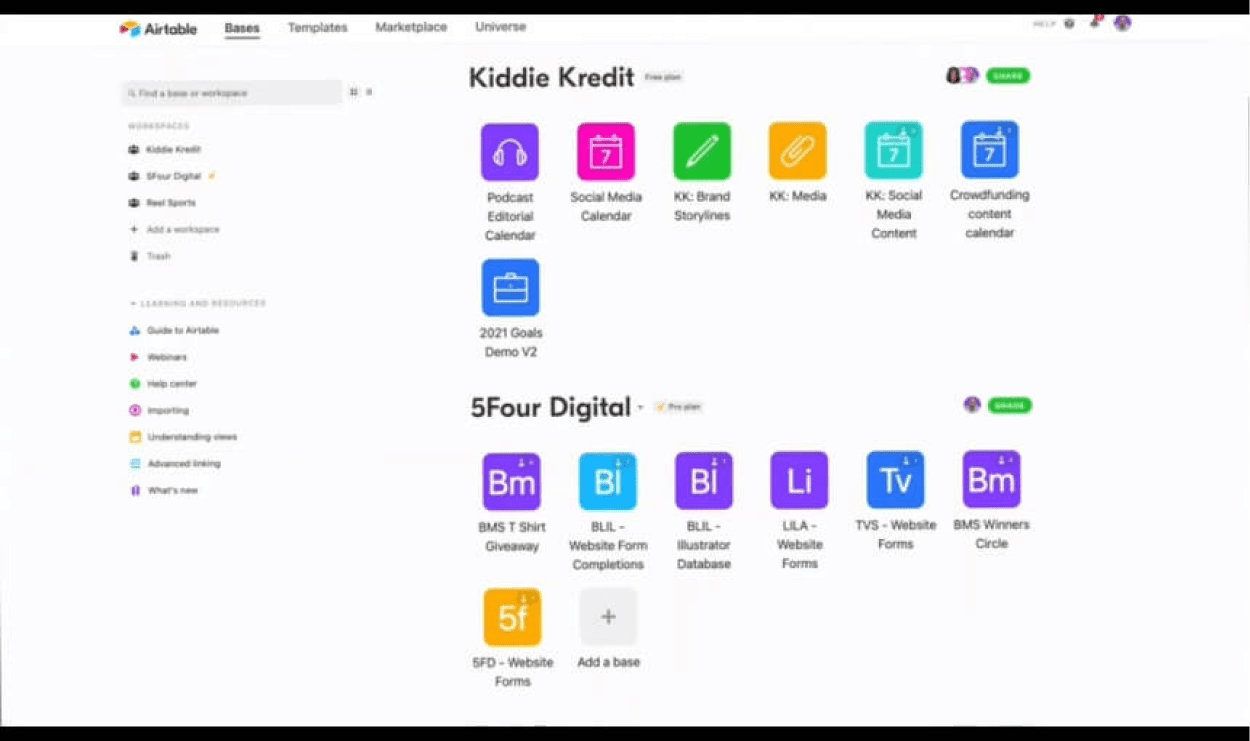The image size is (1250, 741).
Task: Open the KK: Media paperclip base
Action: tap(797, 152)
